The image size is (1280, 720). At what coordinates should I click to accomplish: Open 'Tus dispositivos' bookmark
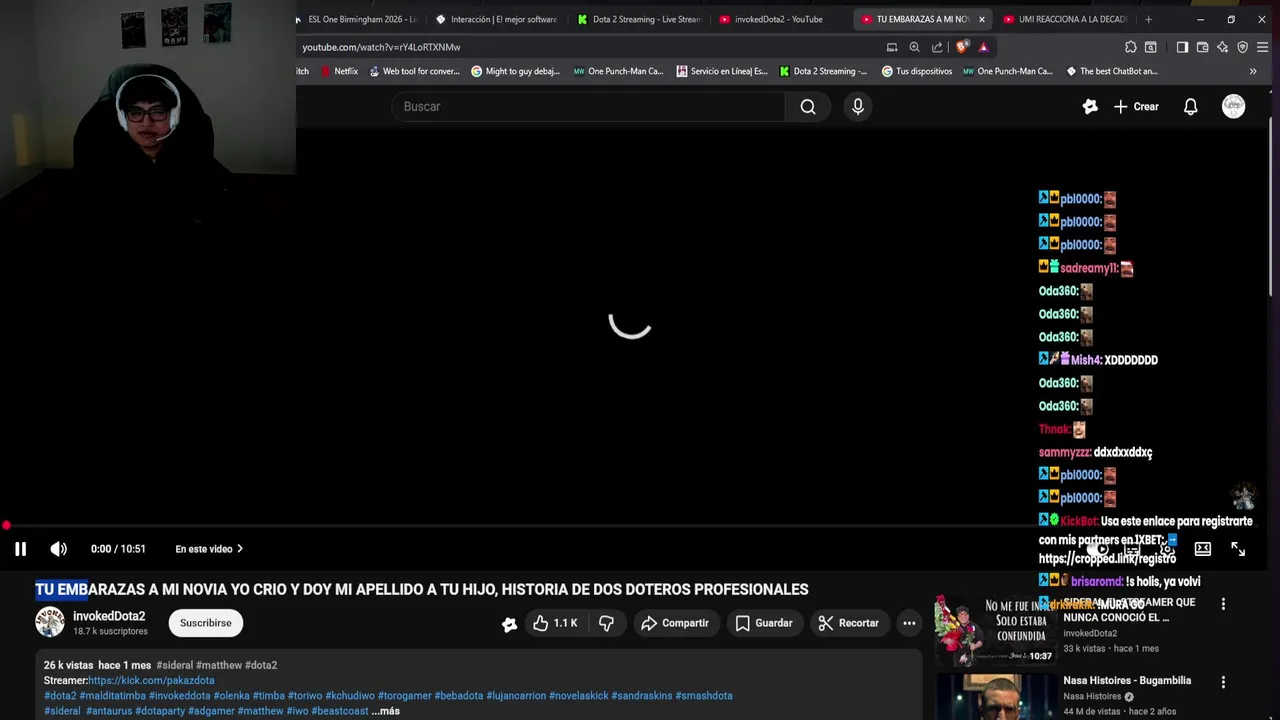point(917,71)
